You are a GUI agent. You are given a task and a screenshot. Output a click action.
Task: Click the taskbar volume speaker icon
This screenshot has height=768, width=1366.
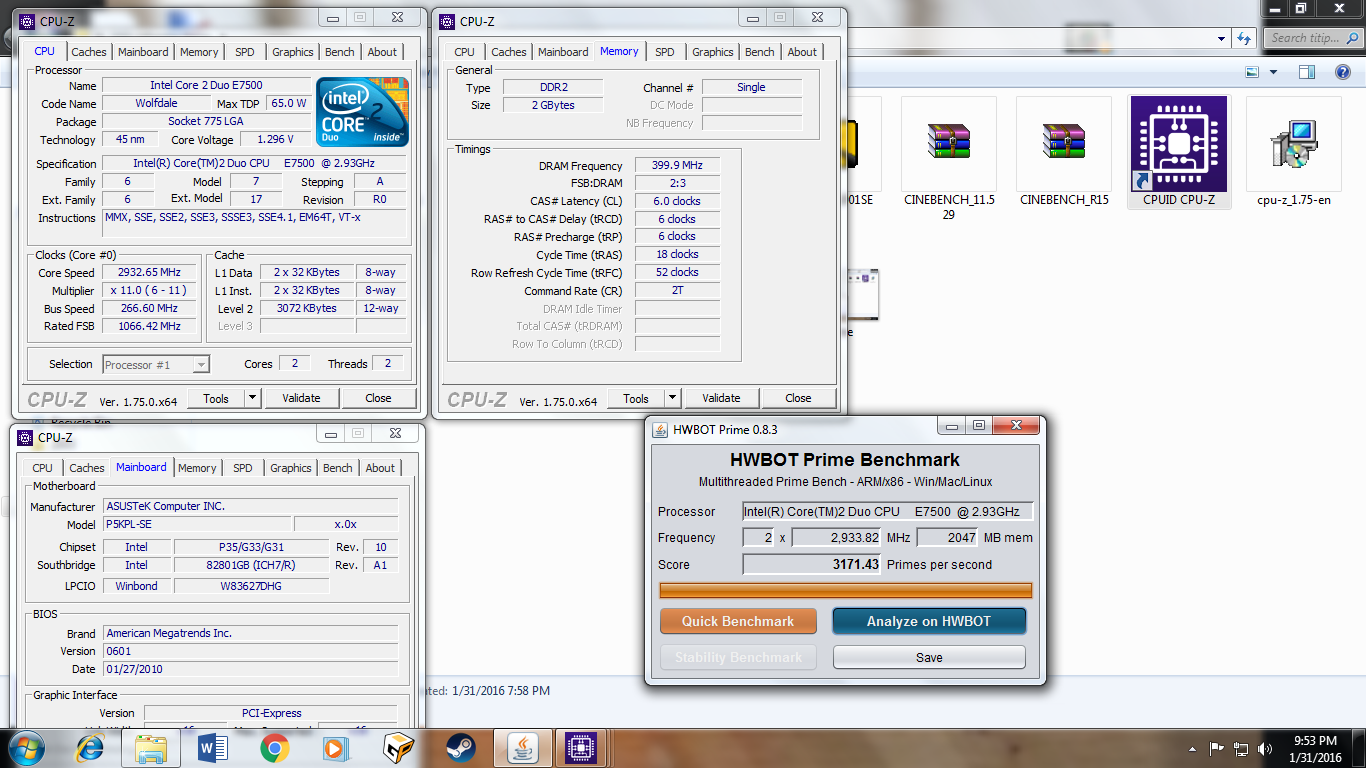1266,748
